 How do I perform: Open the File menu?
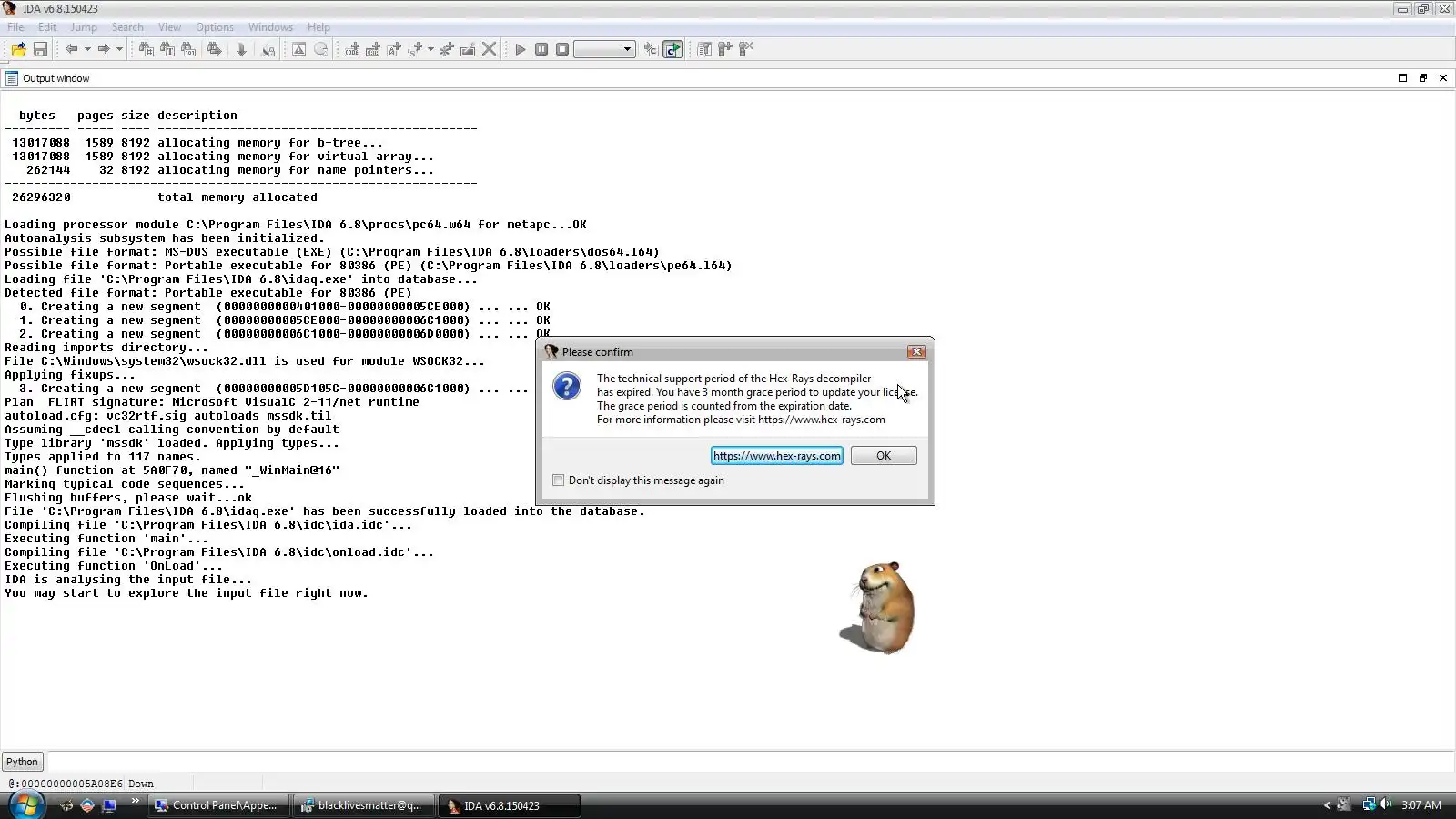coord(15,27)
